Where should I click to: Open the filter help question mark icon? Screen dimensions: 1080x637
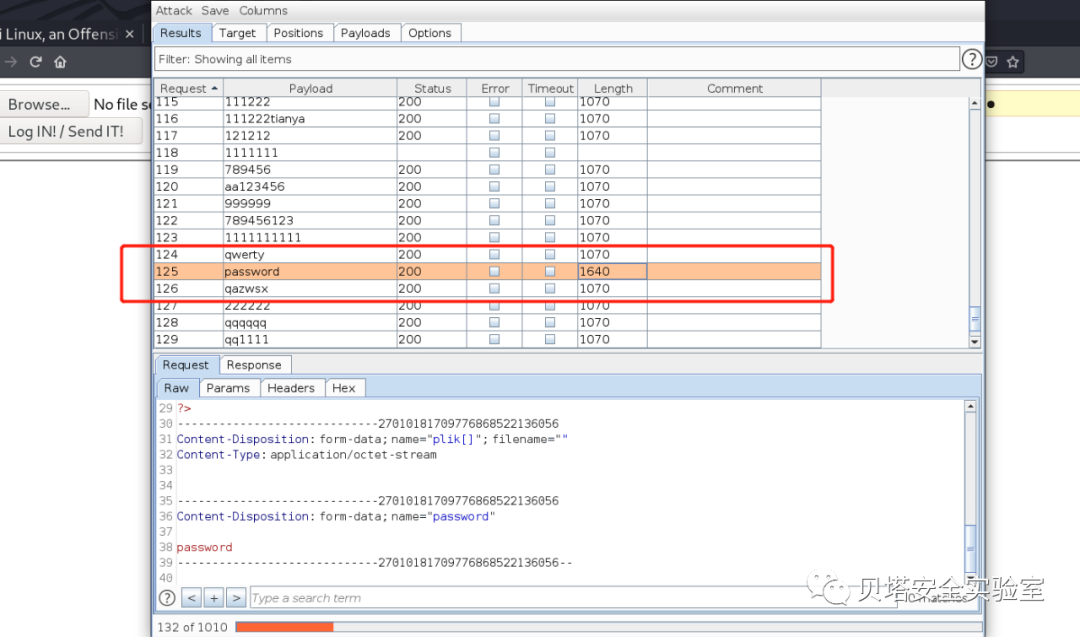point(971,59)
